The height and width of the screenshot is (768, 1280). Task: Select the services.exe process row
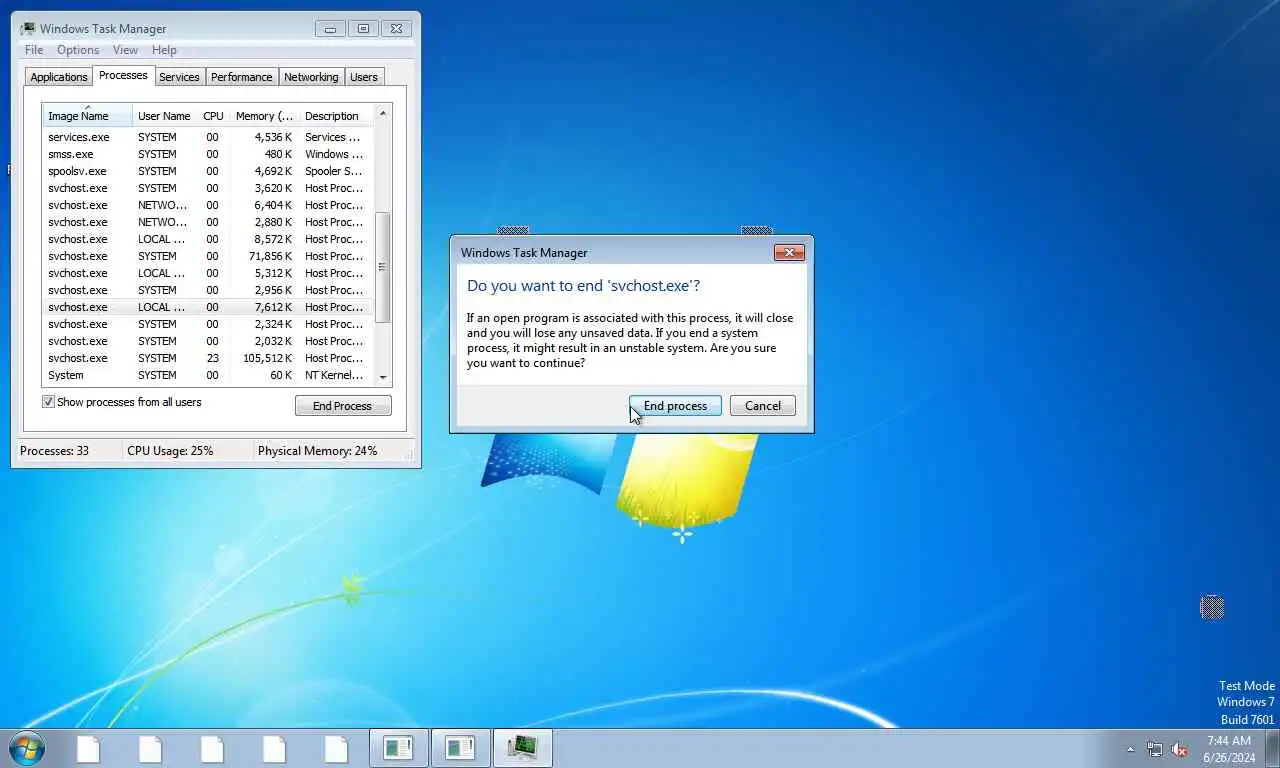[x=208, y=137]
